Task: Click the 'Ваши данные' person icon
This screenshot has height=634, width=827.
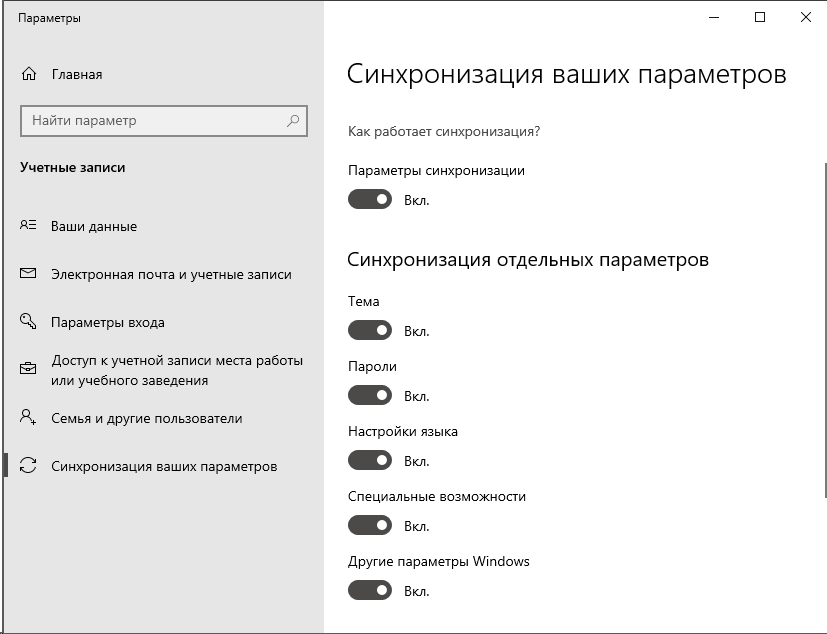Action: [28, 226]
